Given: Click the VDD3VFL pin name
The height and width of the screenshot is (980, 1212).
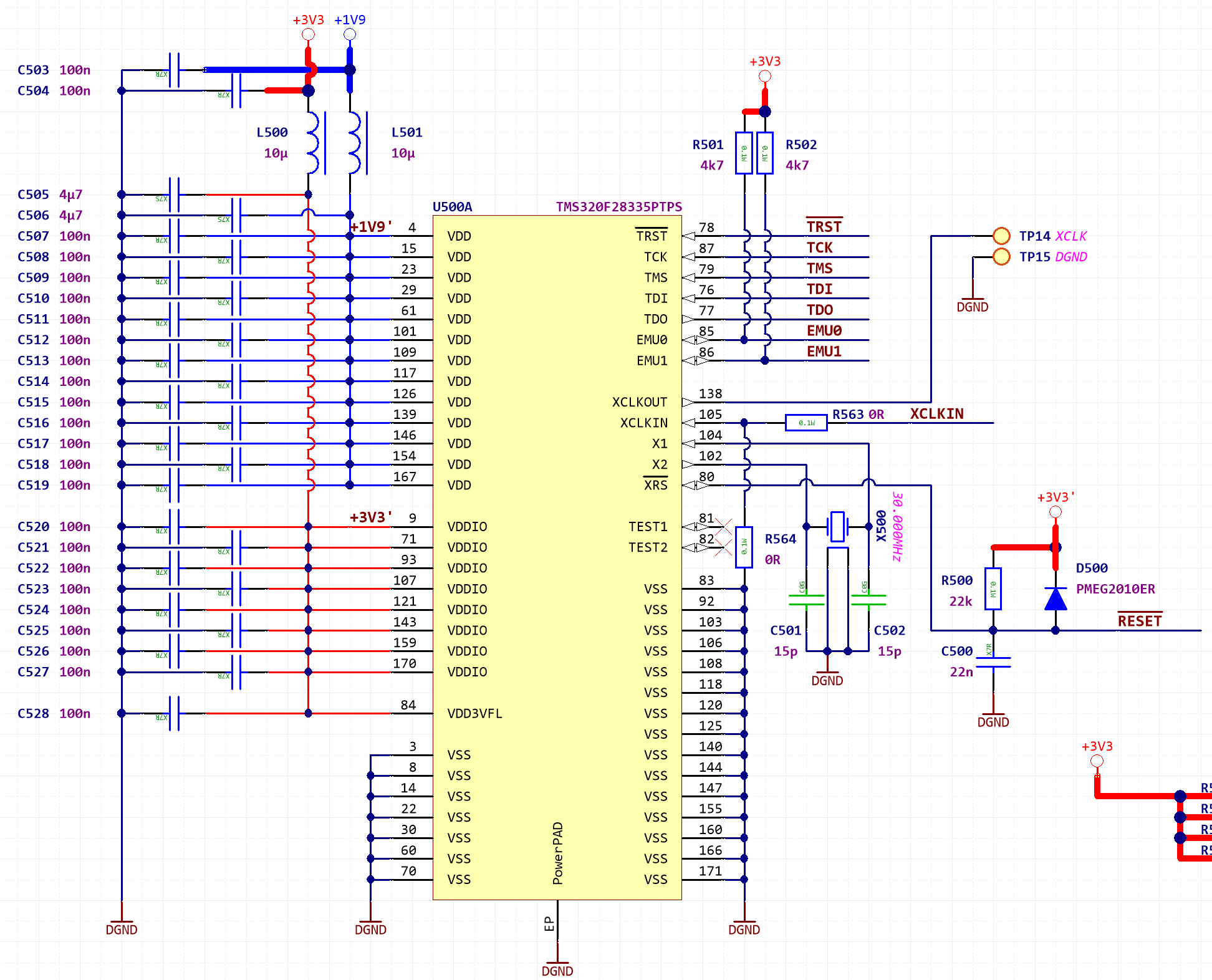Looking at the screenshot, I should [474, 713].
